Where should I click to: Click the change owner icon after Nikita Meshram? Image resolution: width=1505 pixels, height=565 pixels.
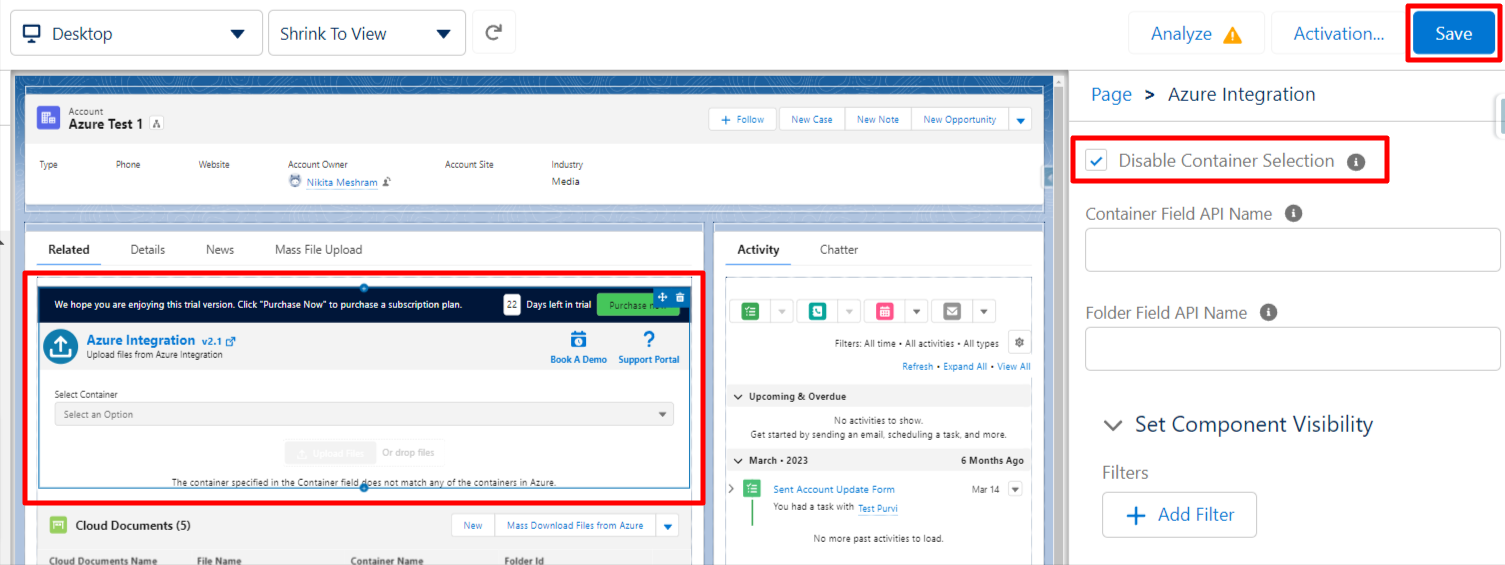point(386,182)
